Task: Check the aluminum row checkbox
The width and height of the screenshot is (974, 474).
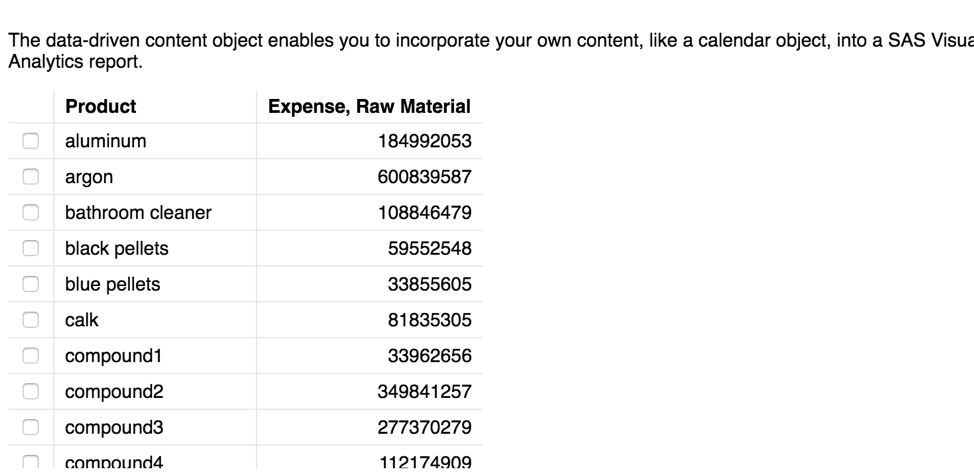Action: (x=30, y=142)
